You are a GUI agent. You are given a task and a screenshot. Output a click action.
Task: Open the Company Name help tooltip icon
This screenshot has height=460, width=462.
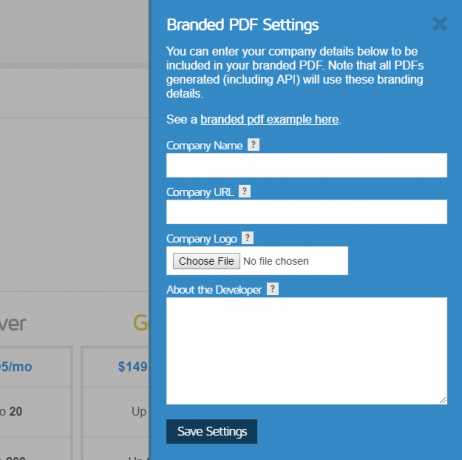pyautogui.click(x=253, y=145)
